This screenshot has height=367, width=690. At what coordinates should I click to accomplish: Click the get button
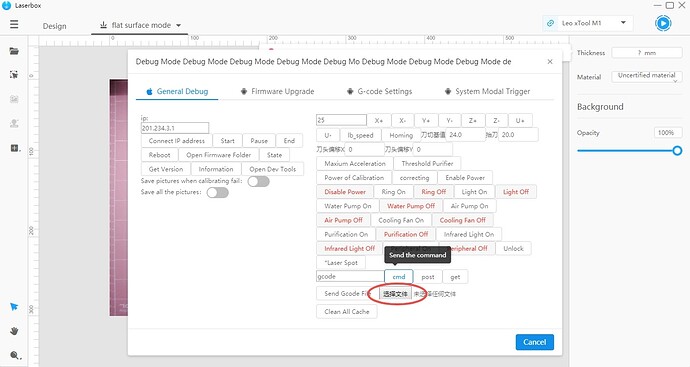(455, 277)
